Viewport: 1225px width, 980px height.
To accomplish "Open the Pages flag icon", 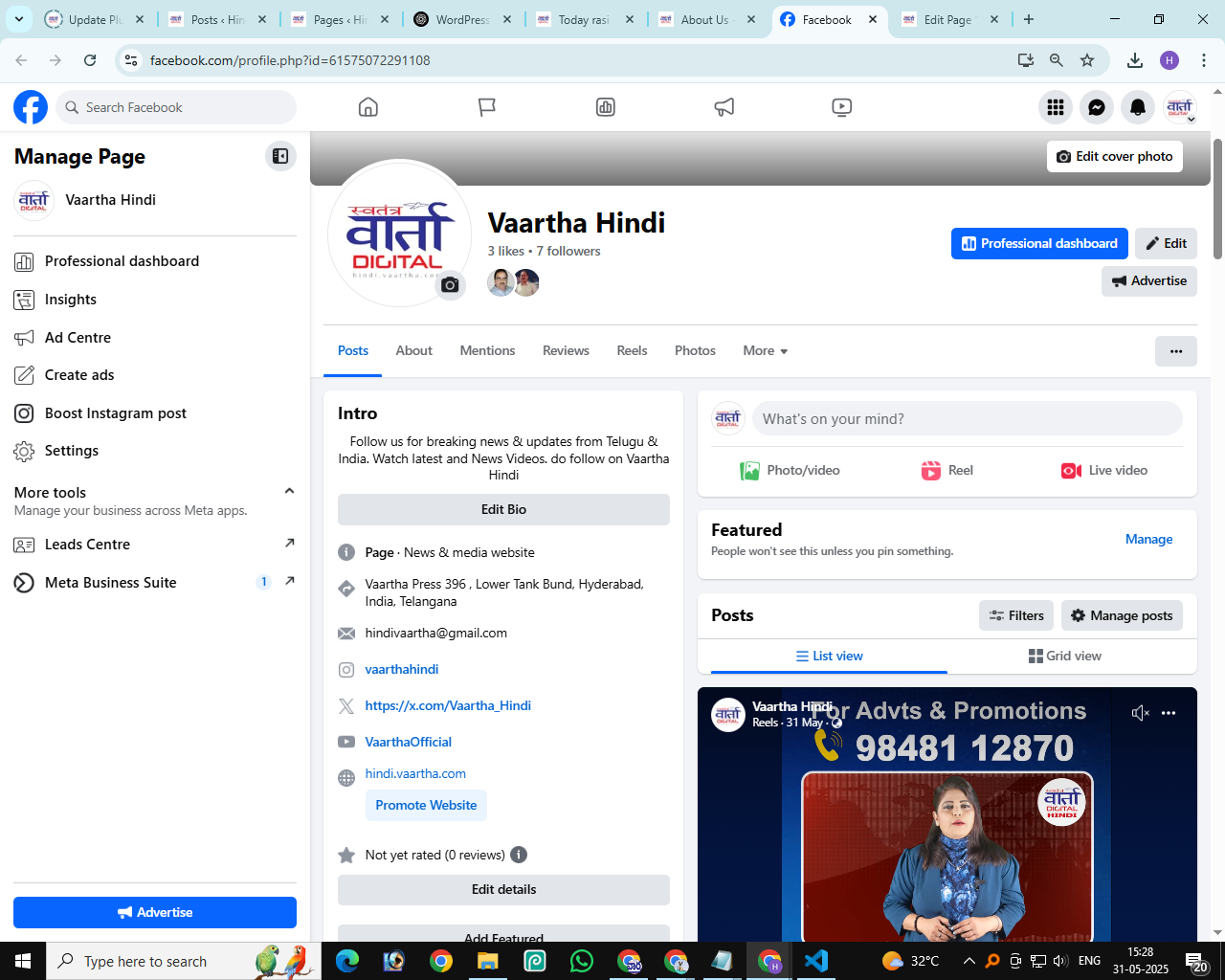I will tap(487, 107).
